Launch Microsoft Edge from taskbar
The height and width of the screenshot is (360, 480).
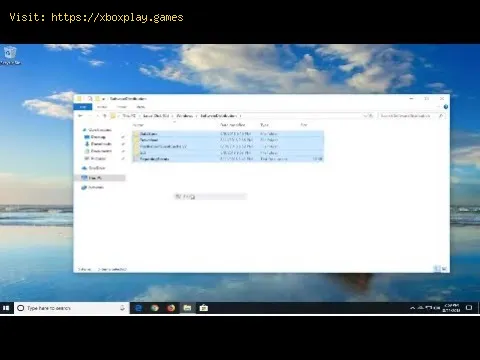click(138, 308)
